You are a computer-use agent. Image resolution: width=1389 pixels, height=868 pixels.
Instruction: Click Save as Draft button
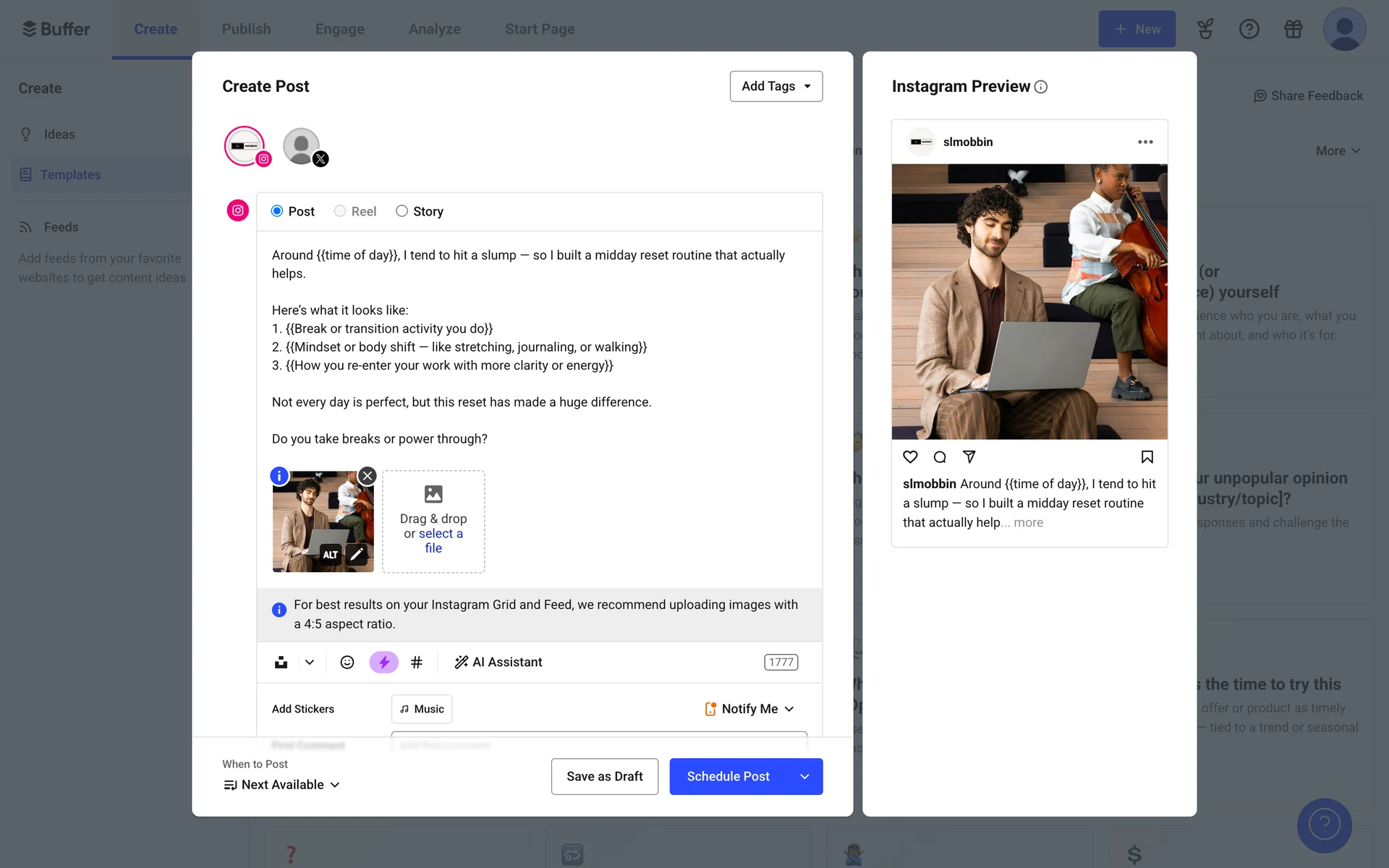[x=604, y=776]
